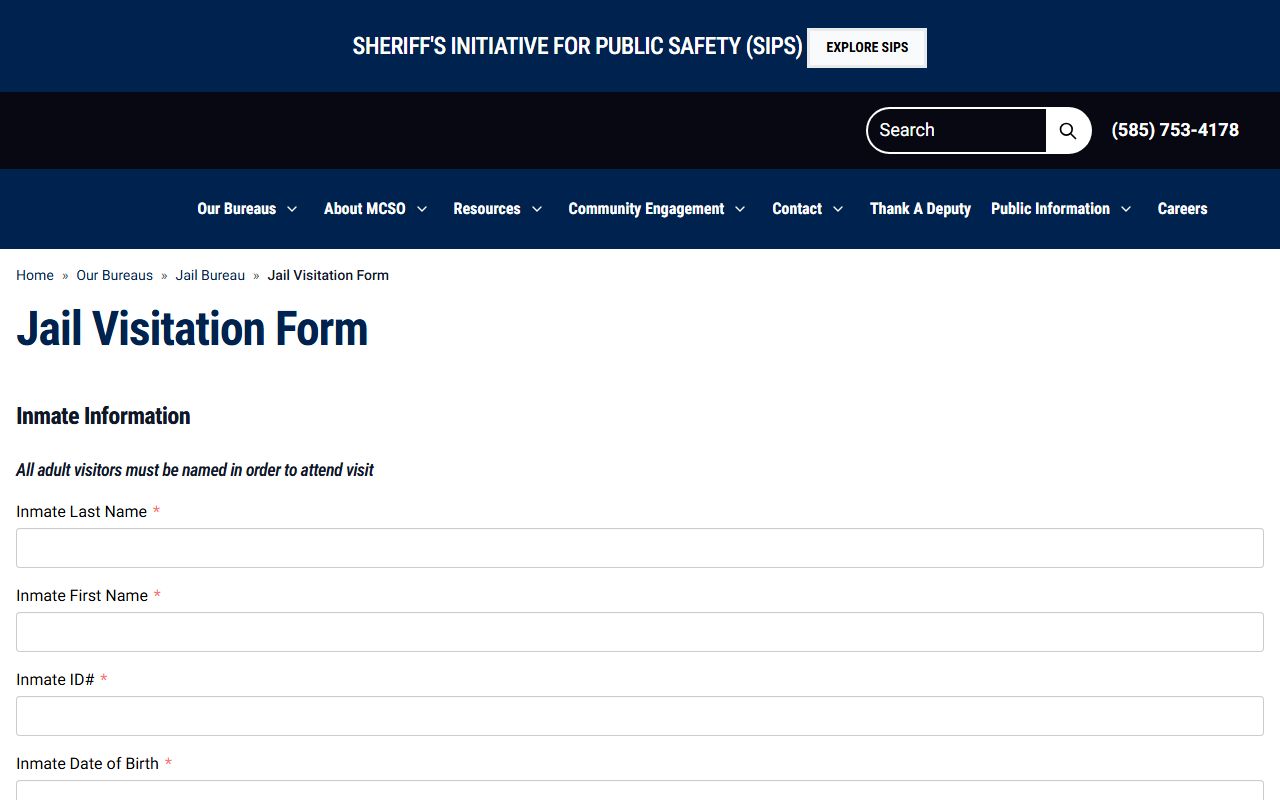Click the Inmate First Name field

tap(640, 632)
